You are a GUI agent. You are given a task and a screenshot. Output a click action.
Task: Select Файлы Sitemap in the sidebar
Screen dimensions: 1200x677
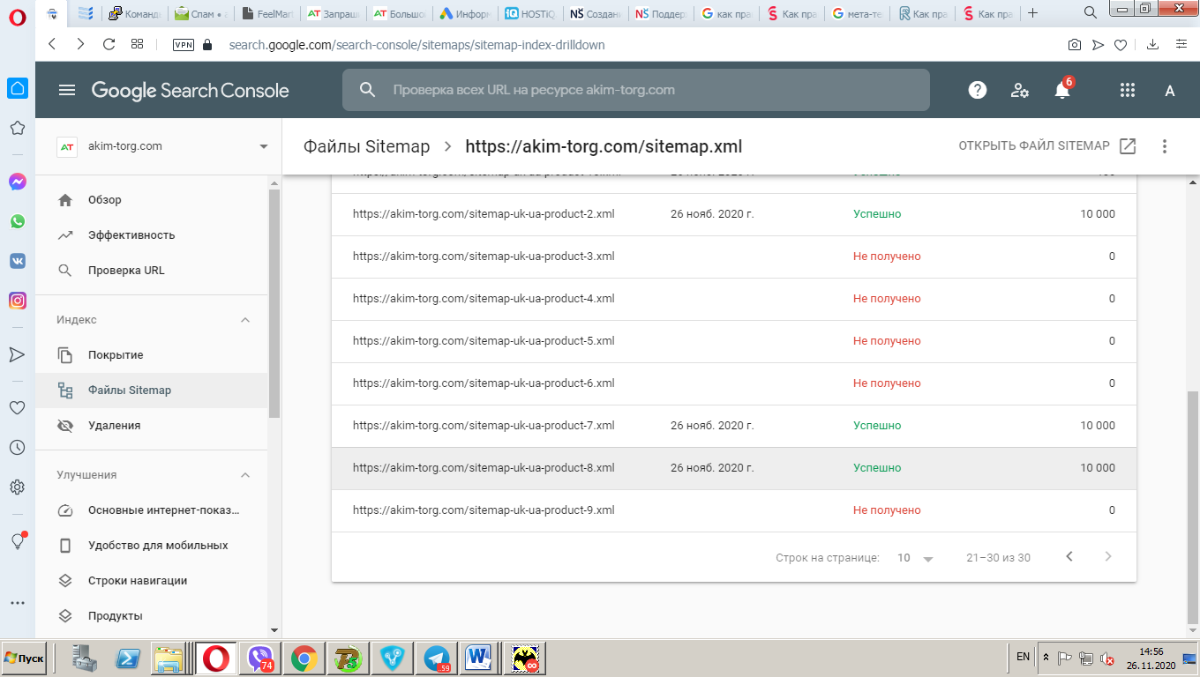[152, 390]
